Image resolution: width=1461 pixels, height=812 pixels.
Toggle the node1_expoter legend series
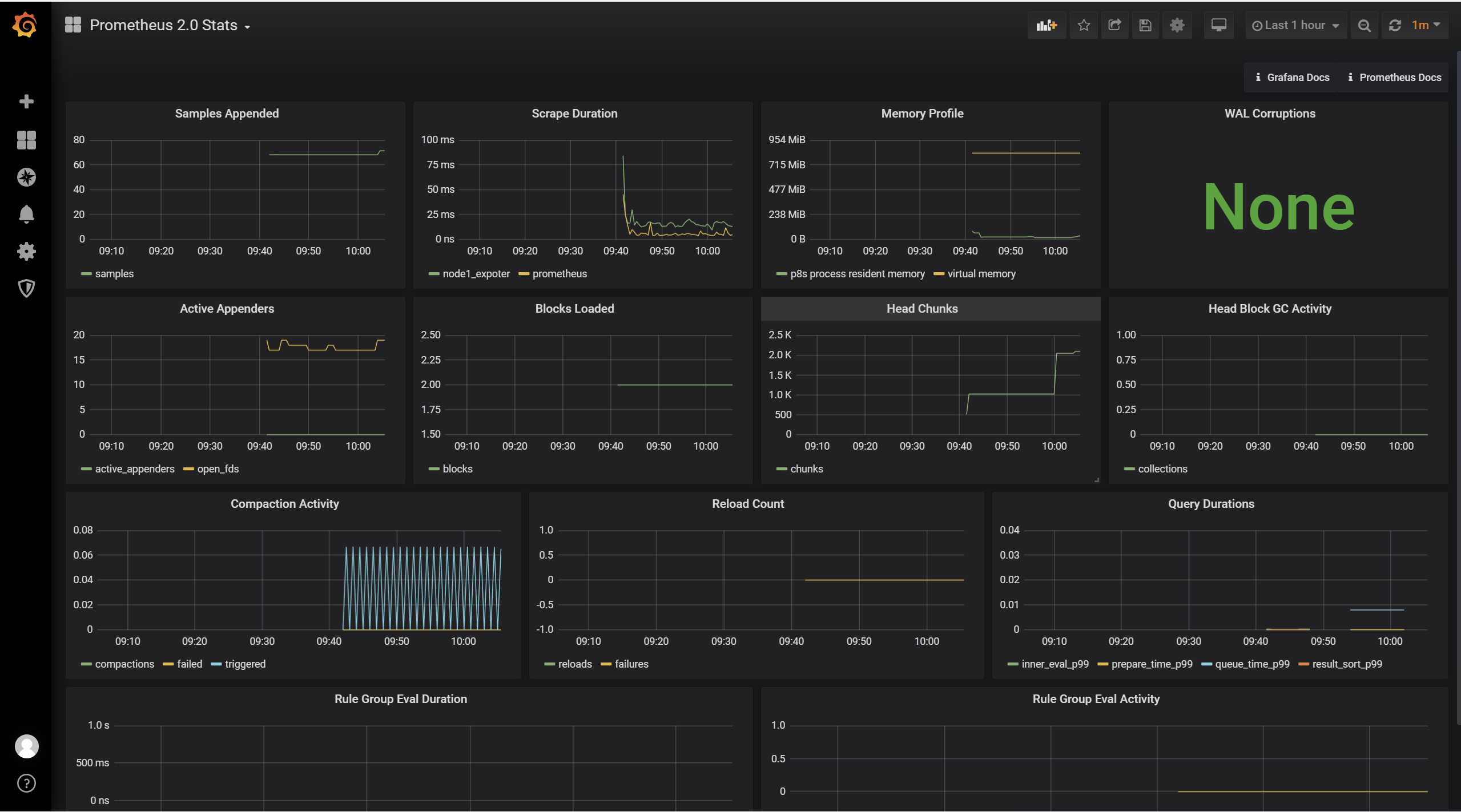click(476, 274)
